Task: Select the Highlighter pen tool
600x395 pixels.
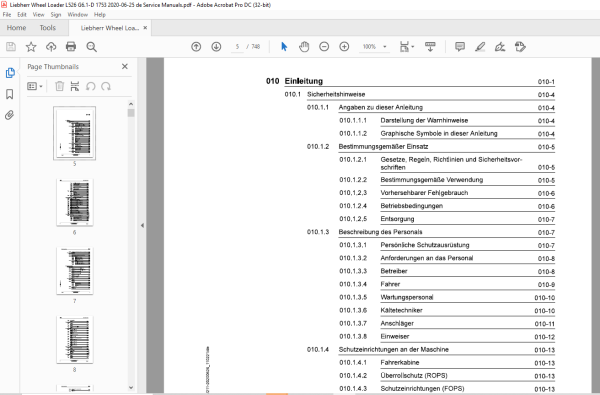Action: (x=480, y=47)
